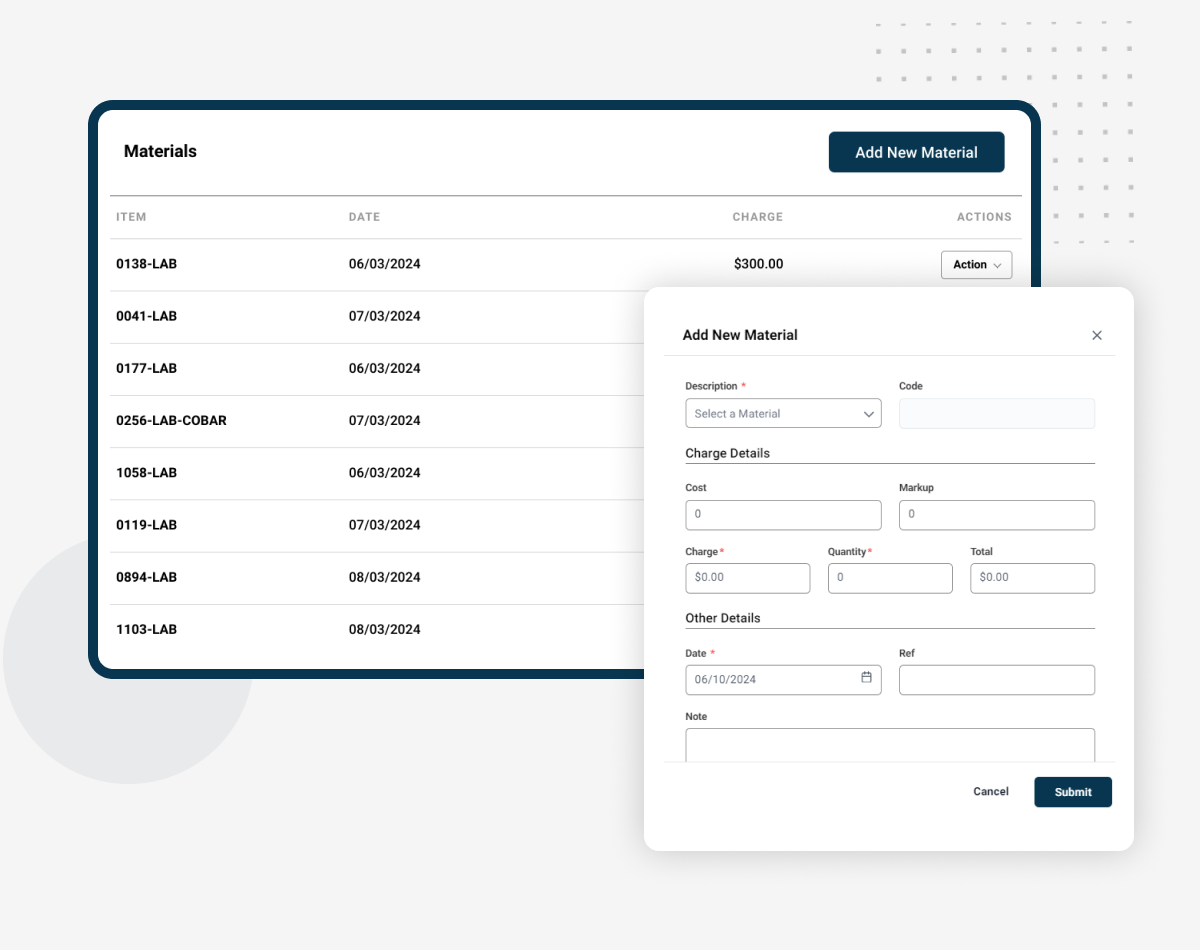
Task: Click the CHARGE column header
Action: coord(757,217)
